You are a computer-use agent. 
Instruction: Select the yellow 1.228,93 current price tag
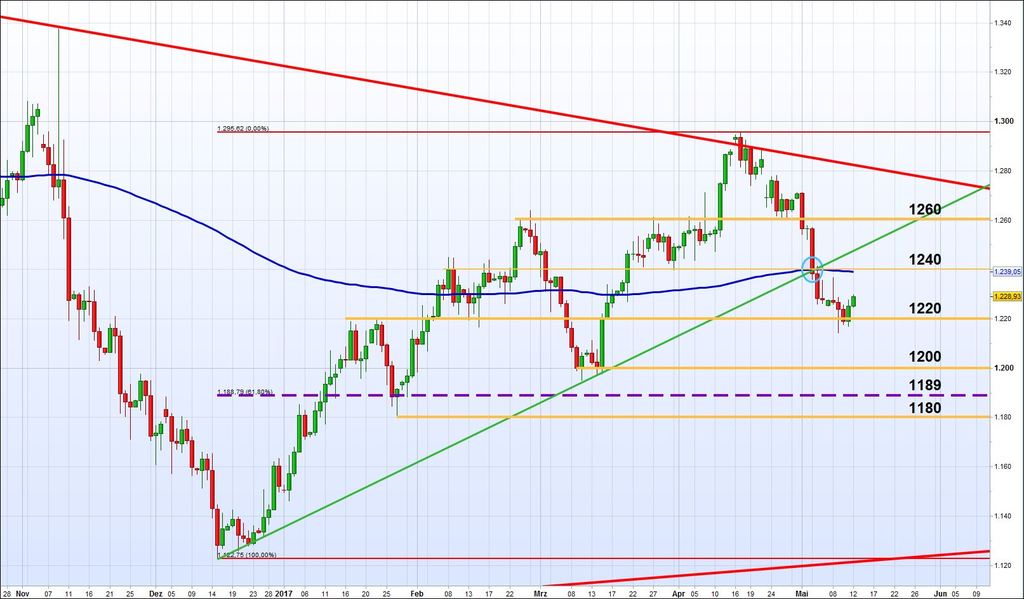coord(1005,296)
